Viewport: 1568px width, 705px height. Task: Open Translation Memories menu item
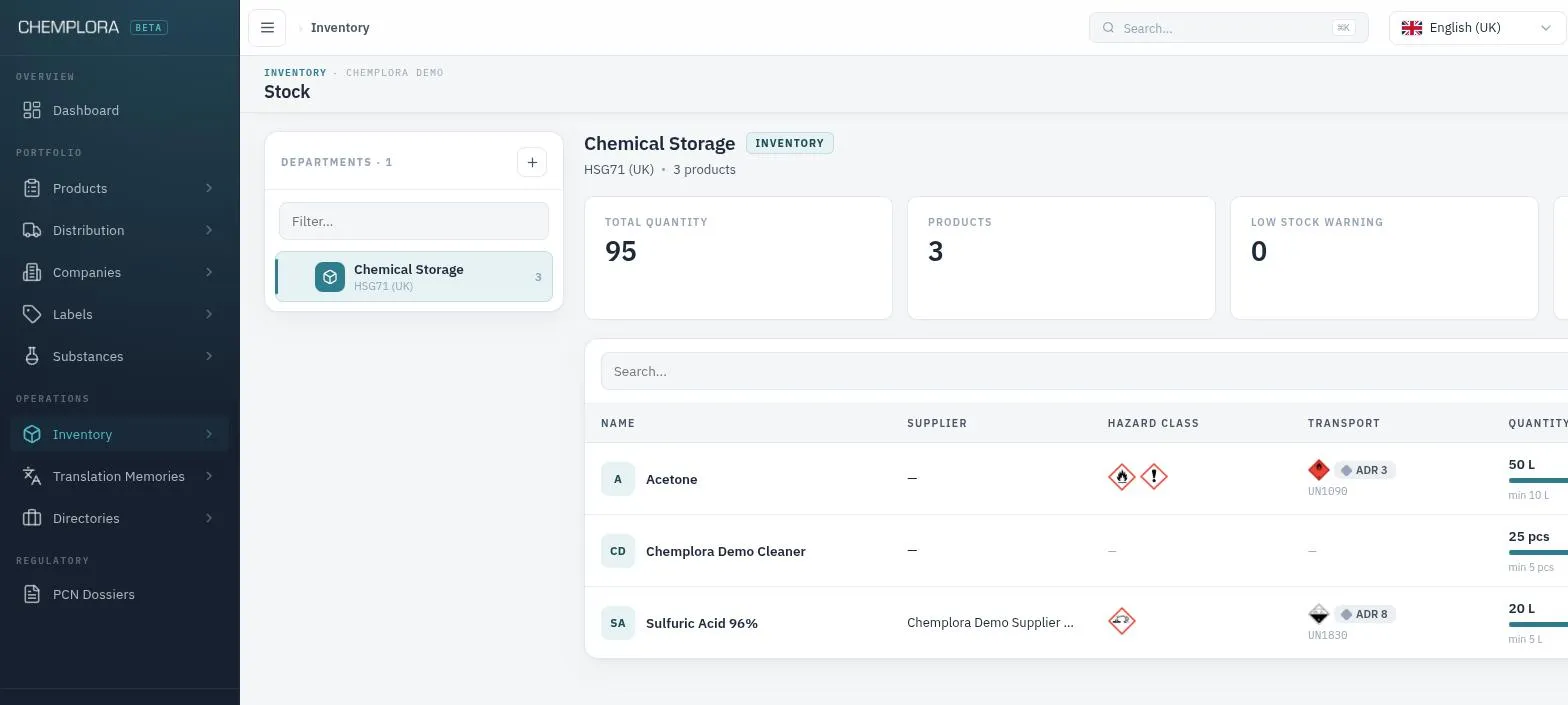coord(120,476)
